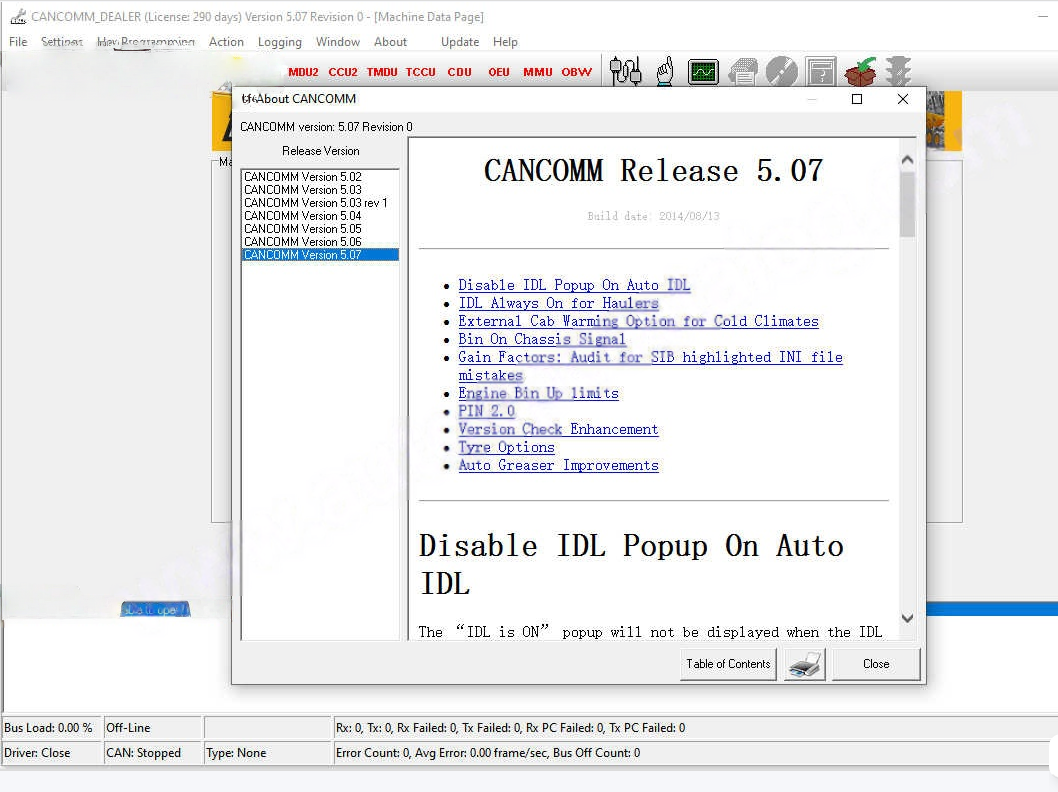Open Version Check Enhancement link

[558, 430]
